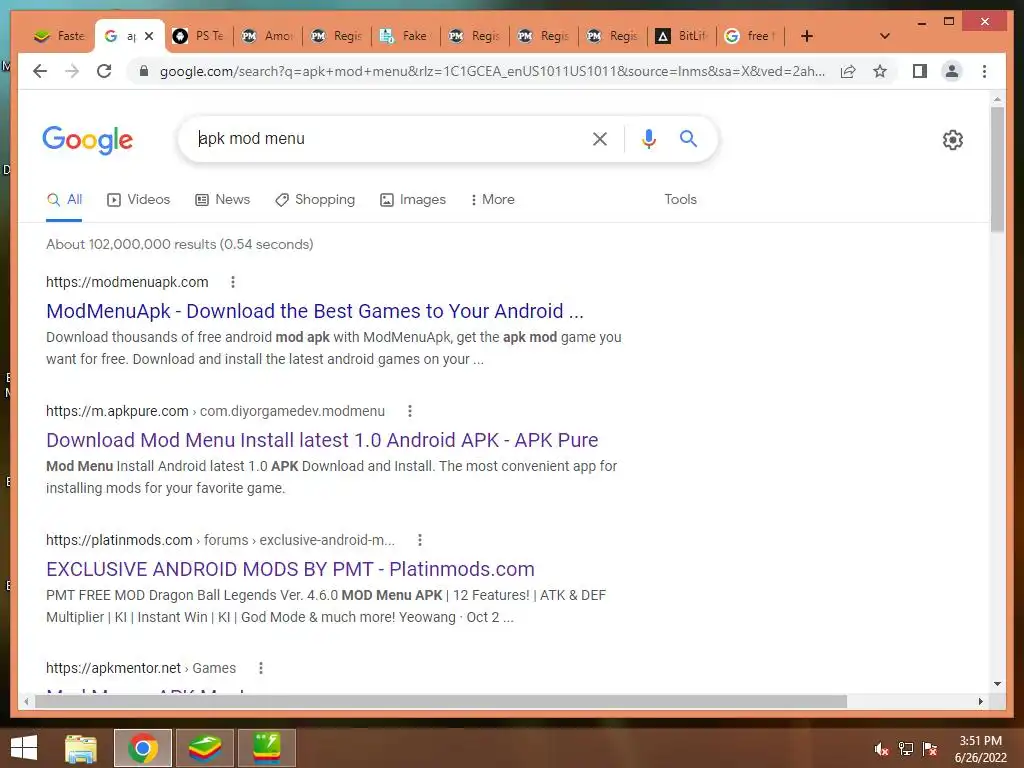1024x768 pixels.
Task: Go back to the previous page
Action: point(40,71)
